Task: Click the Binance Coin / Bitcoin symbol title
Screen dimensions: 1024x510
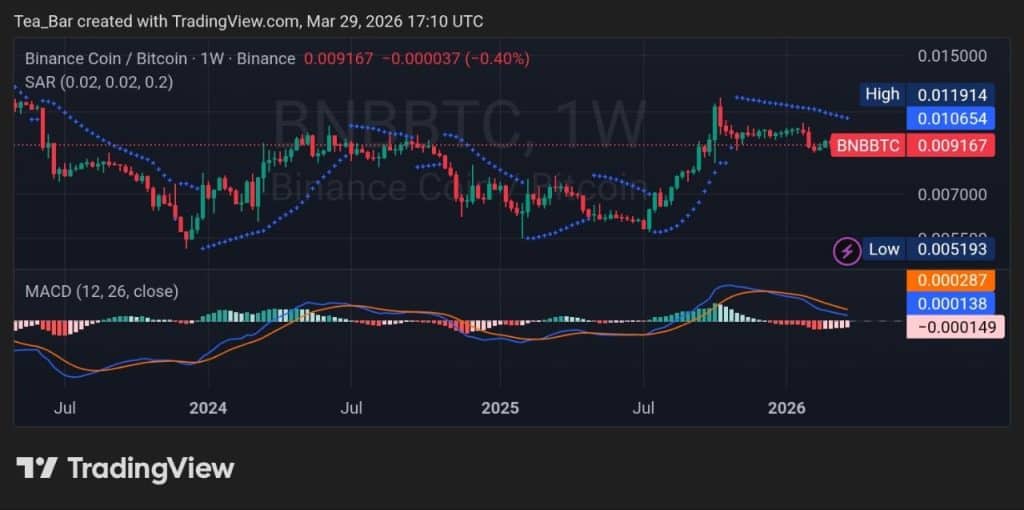Action: (x=160, y=59)
